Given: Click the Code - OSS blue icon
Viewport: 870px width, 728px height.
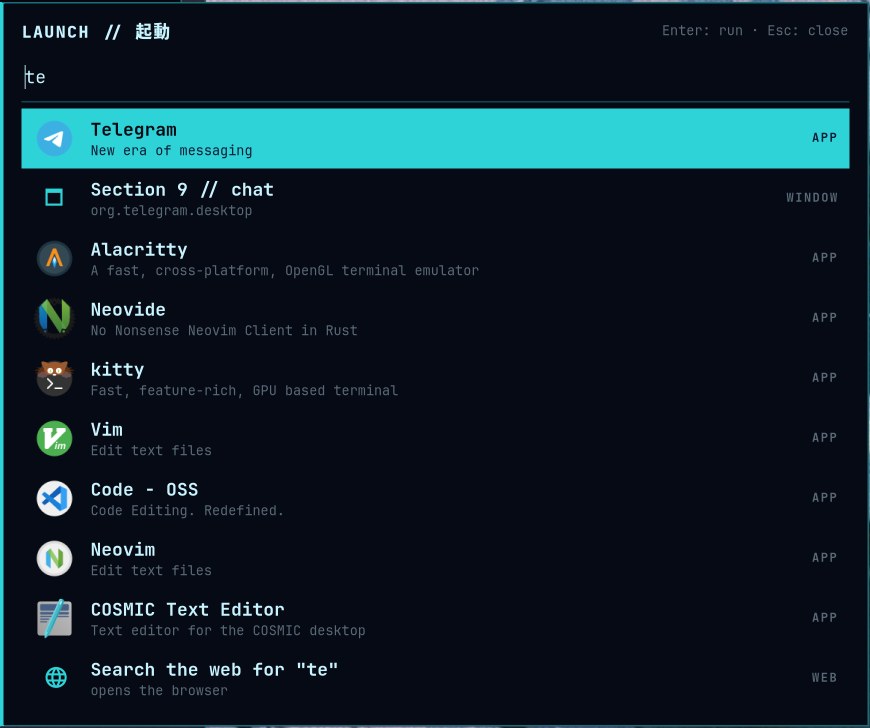Looking at the screenshot, I should coord(54,498).
